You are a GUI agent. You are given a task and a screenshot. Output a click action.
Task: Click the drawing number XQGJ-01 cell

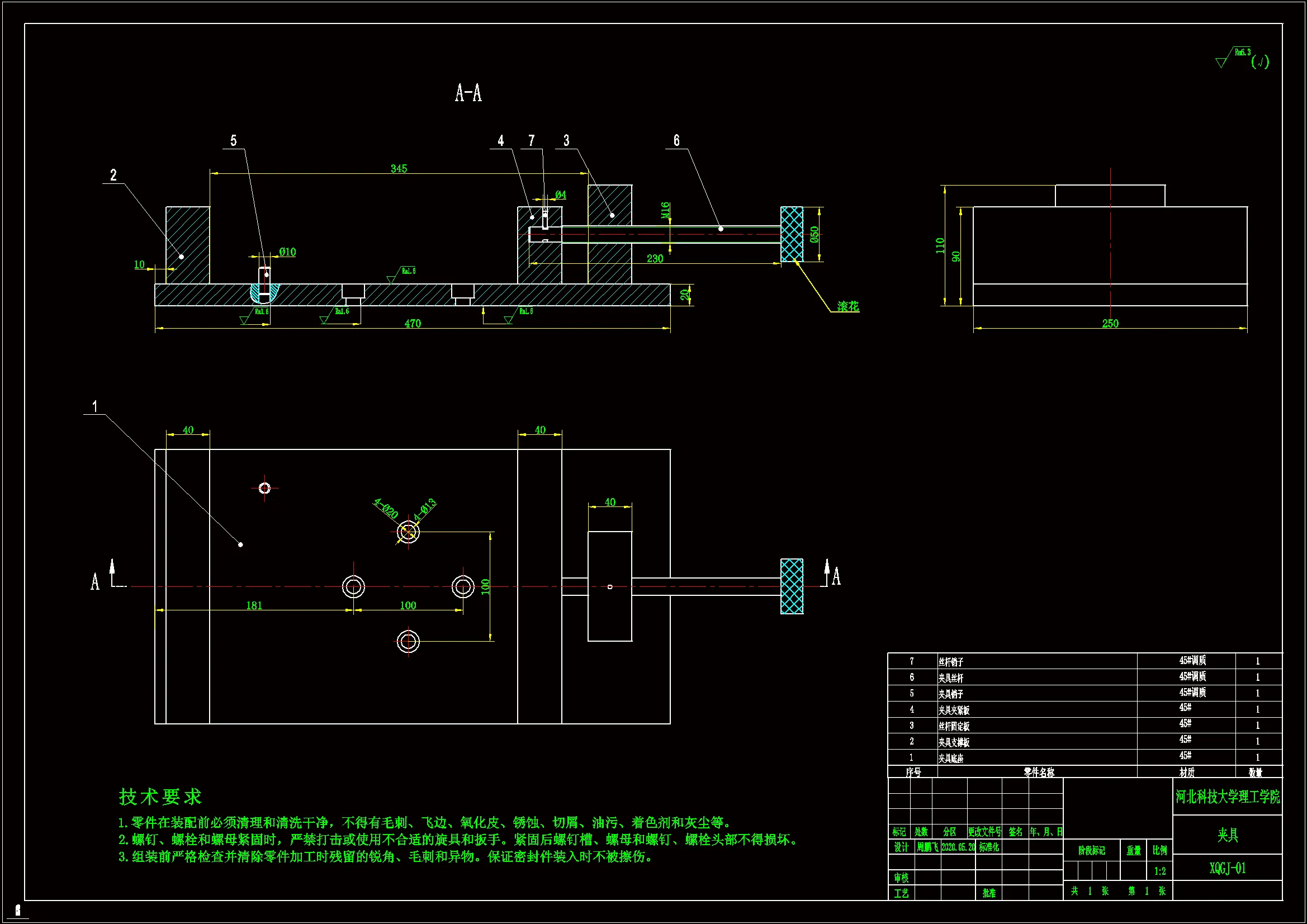(x=1227, y=868)
